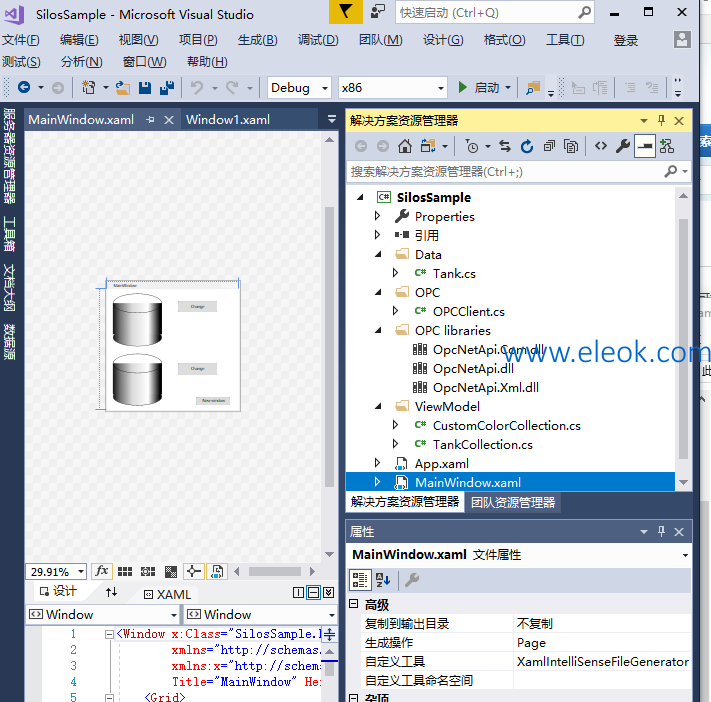Image resolution: width=711 pixels, height=702 pixels.
Task: Toggle snap to gridlines icon in designer
Action: tap(148, 571)
